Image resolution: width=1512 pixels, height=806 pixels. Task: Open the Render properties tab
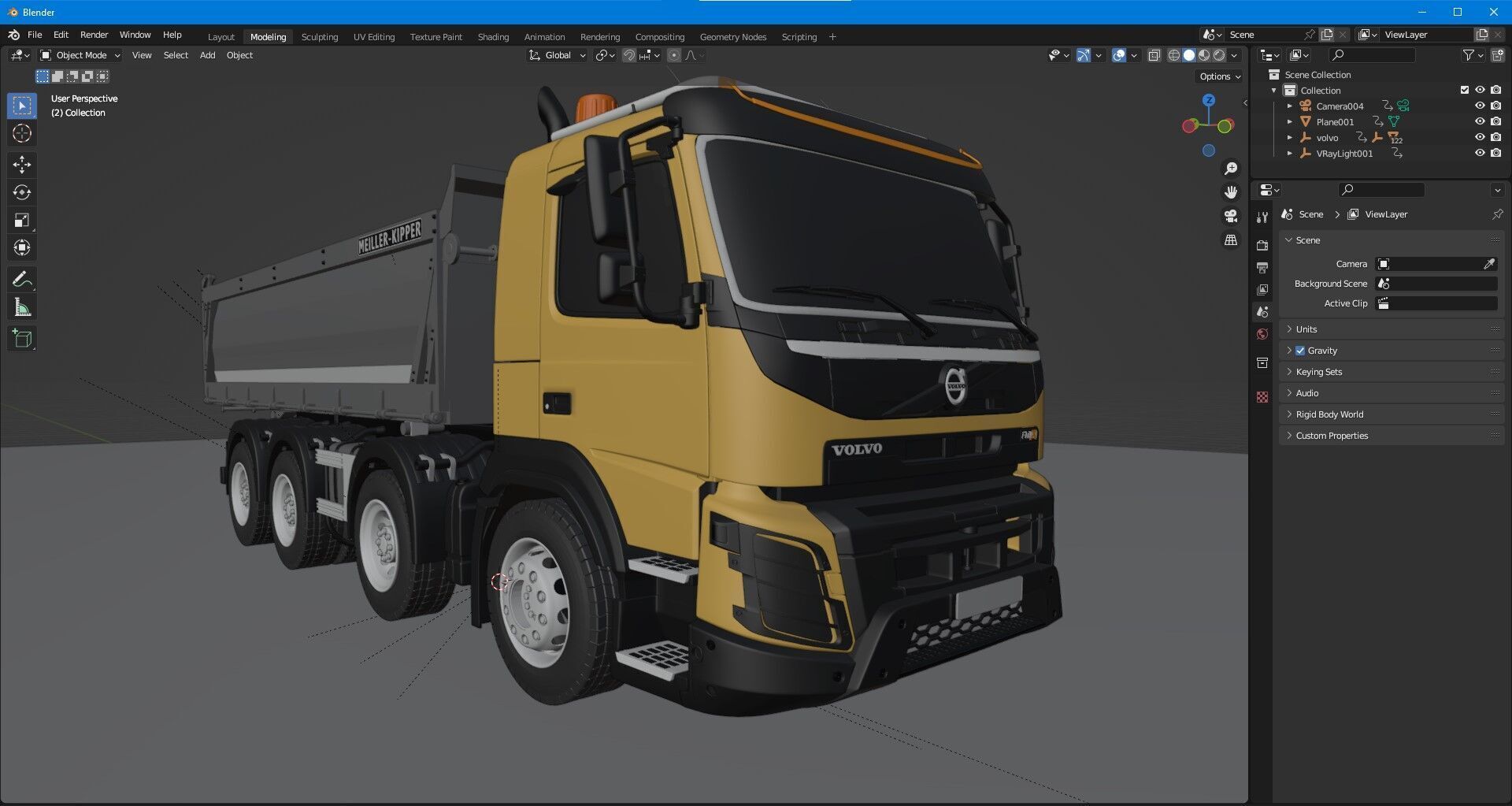[1262, 246]
